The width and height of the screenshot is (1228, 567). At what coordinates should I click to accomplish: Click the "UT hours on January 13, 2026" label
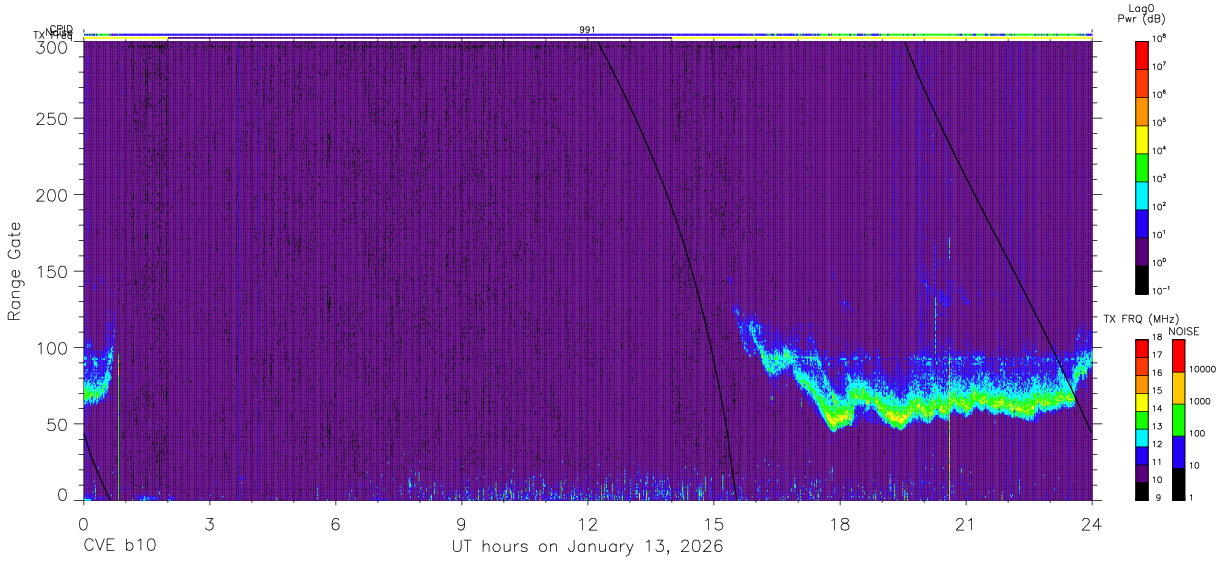pos(586,547)
